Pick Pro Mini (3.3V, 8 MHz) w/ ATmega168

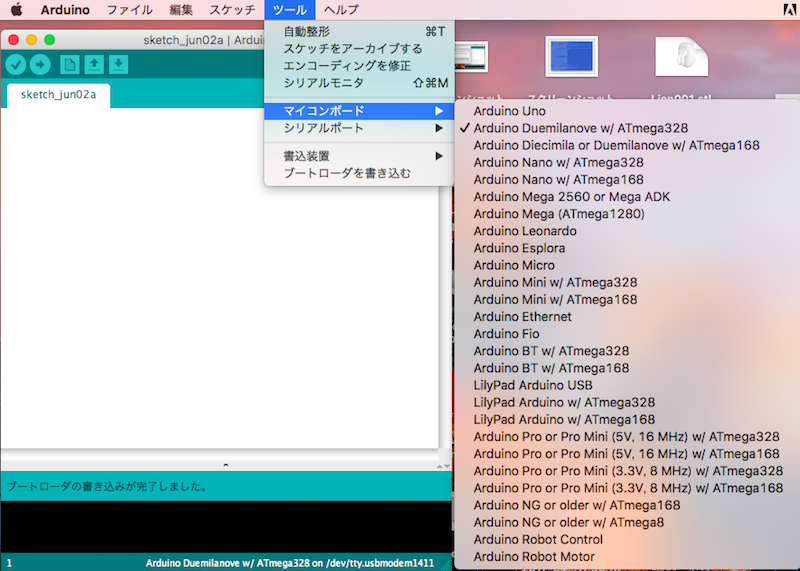(x=627, y=488)
